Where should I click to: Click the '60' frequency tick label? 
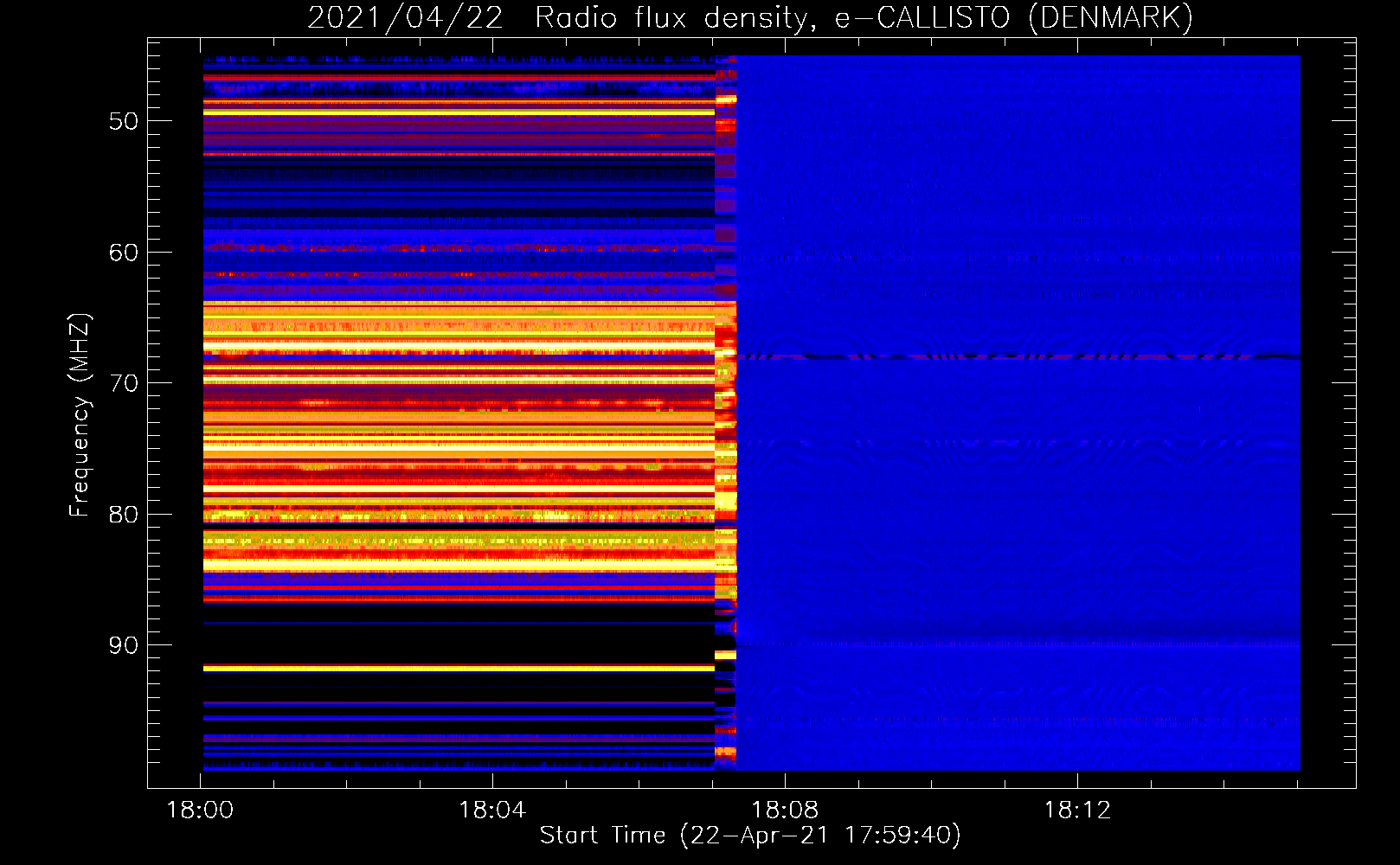[x=124, y=253]
